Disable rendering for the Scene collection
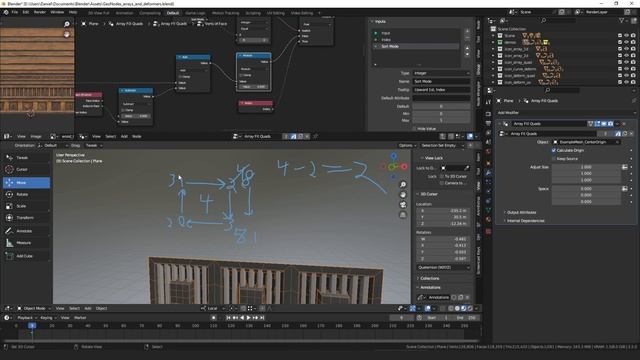 click(x=633, y=36)
